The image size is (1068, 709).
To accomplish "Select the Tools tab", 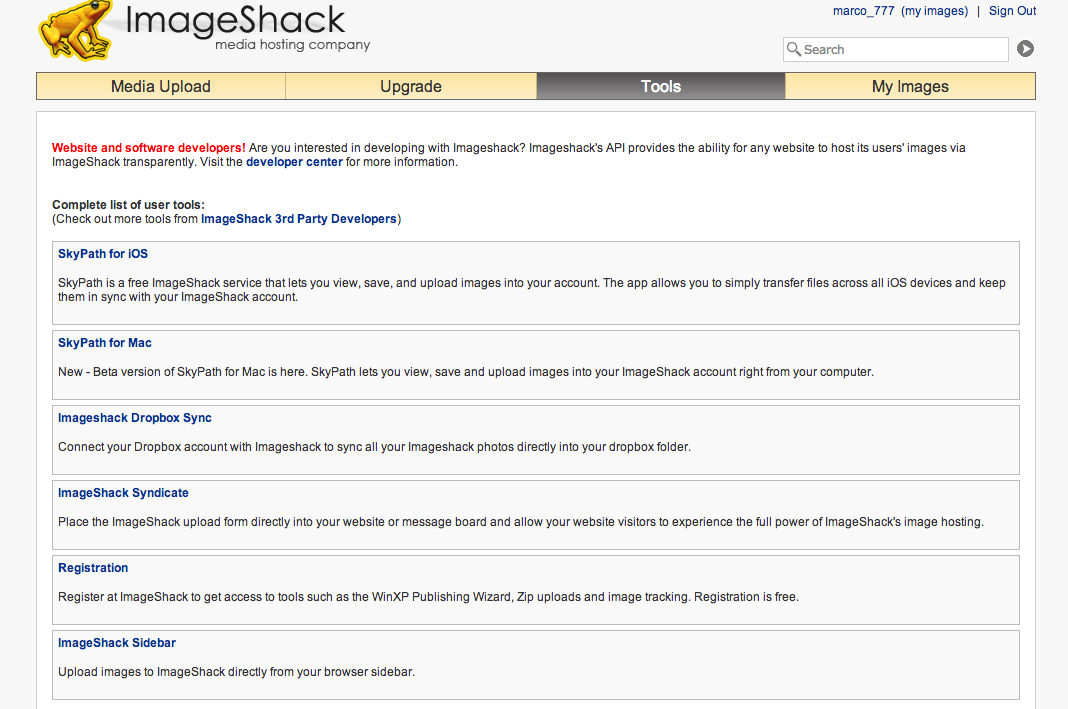I will 661,87.
